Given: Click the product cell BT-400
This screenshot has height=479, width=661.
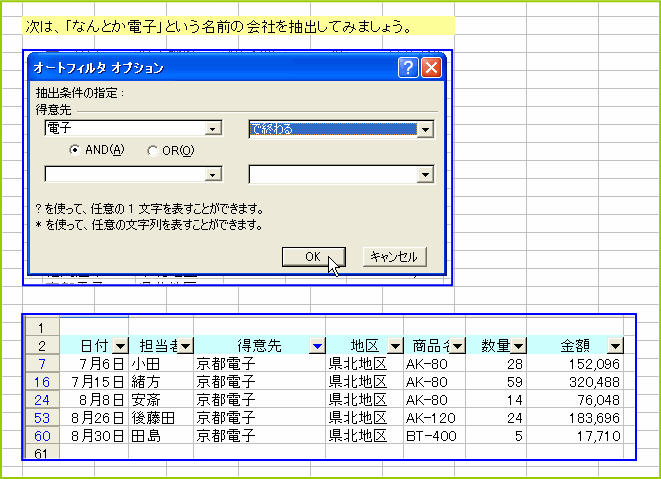Looking at the screenshot, I should 435,436.
